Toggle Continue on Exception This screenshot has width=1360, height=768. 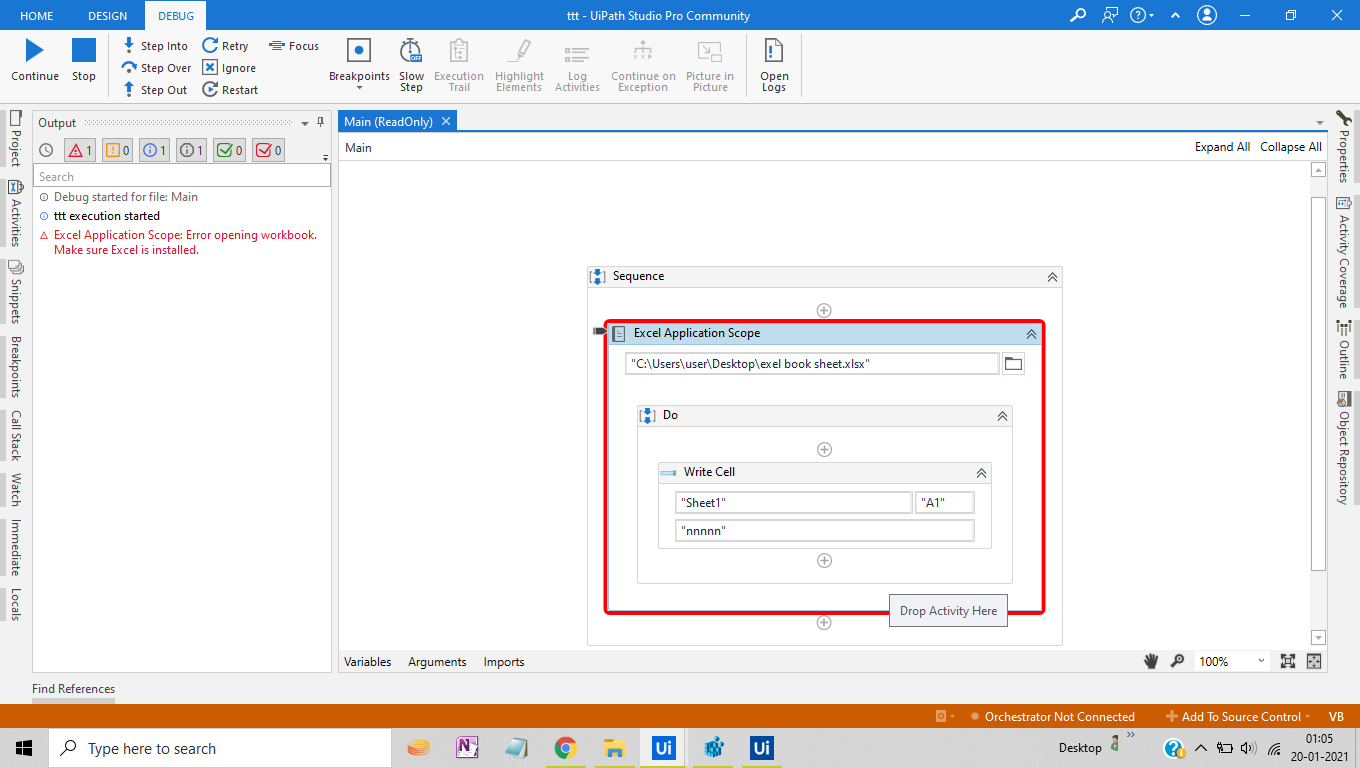[643, 65]
